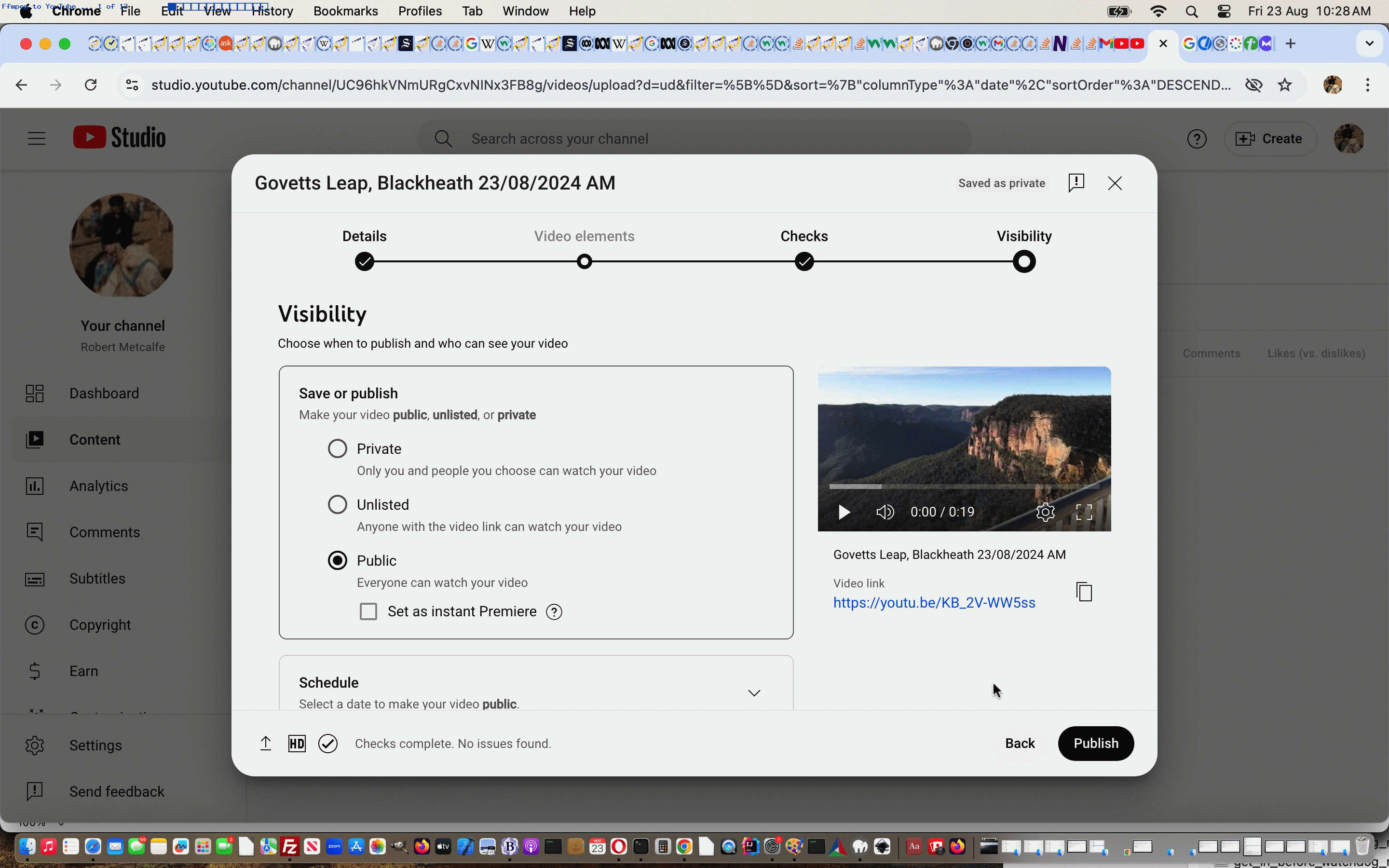
Task: Open the Bookmarks menu in menu bar
Action: (x=345, y=11)
